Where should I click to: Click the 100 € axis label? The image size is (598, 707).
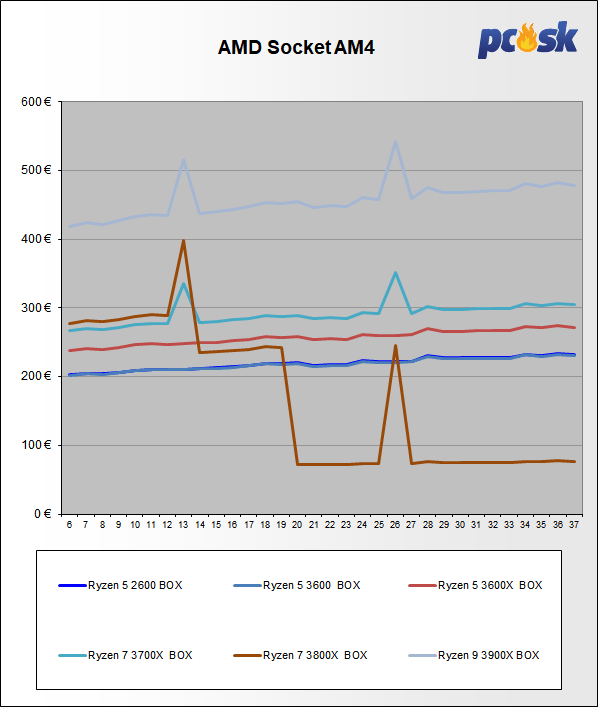point(36,445)
